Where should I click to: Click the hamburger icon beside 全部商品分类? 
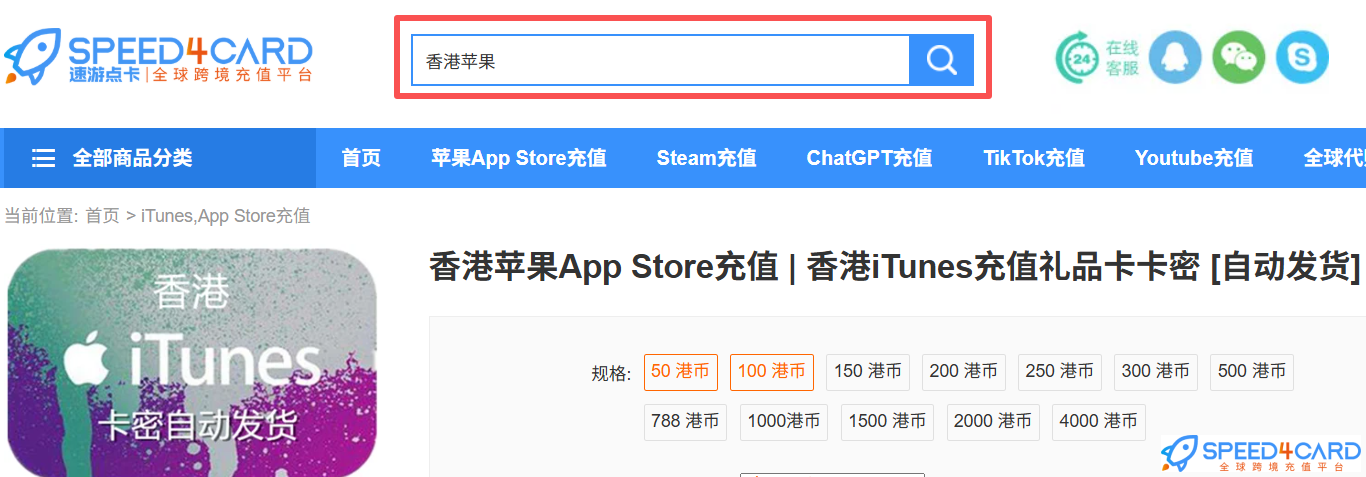coord(43,158)
